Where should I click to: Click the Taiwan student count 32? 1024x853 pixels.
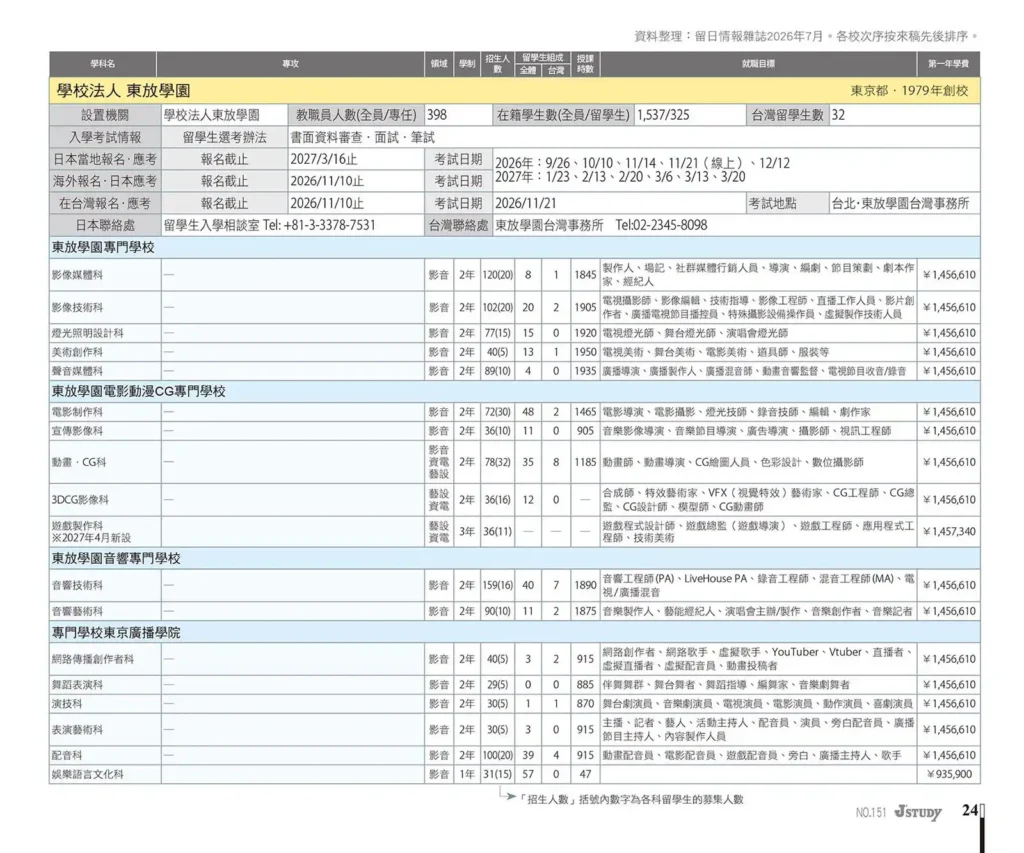pyautogui.click(x=838, y=116)
